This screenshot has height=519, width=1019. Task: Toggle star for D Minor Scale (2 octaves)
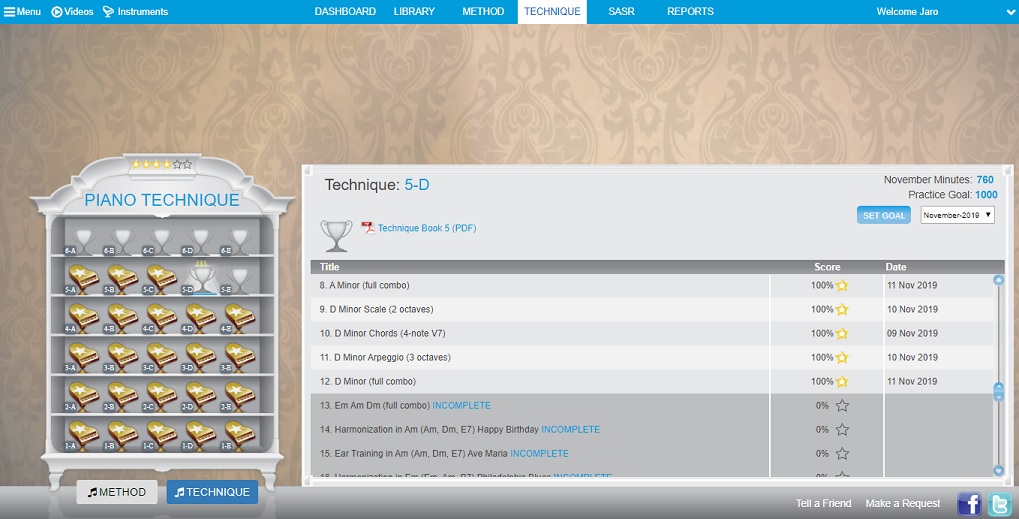(x=842, y=309)
